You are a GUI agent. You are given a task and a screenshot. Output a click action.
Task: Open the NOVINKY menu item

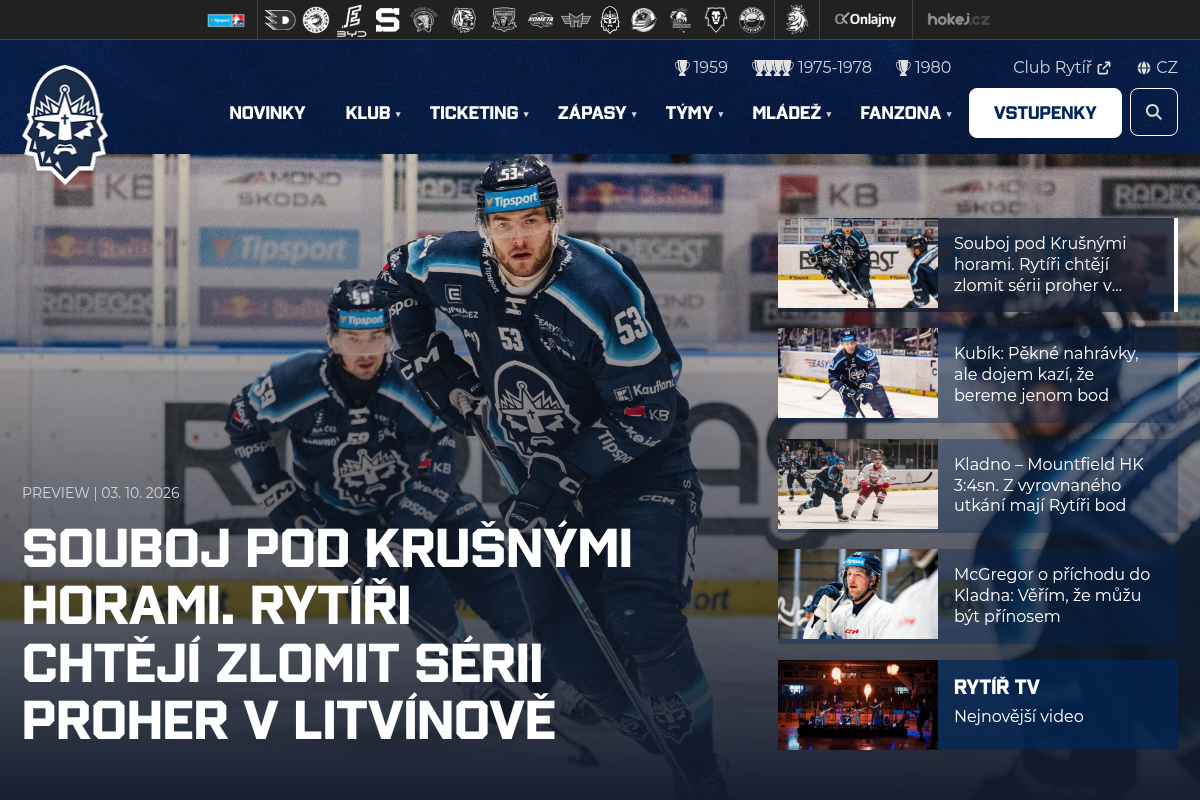267,113
